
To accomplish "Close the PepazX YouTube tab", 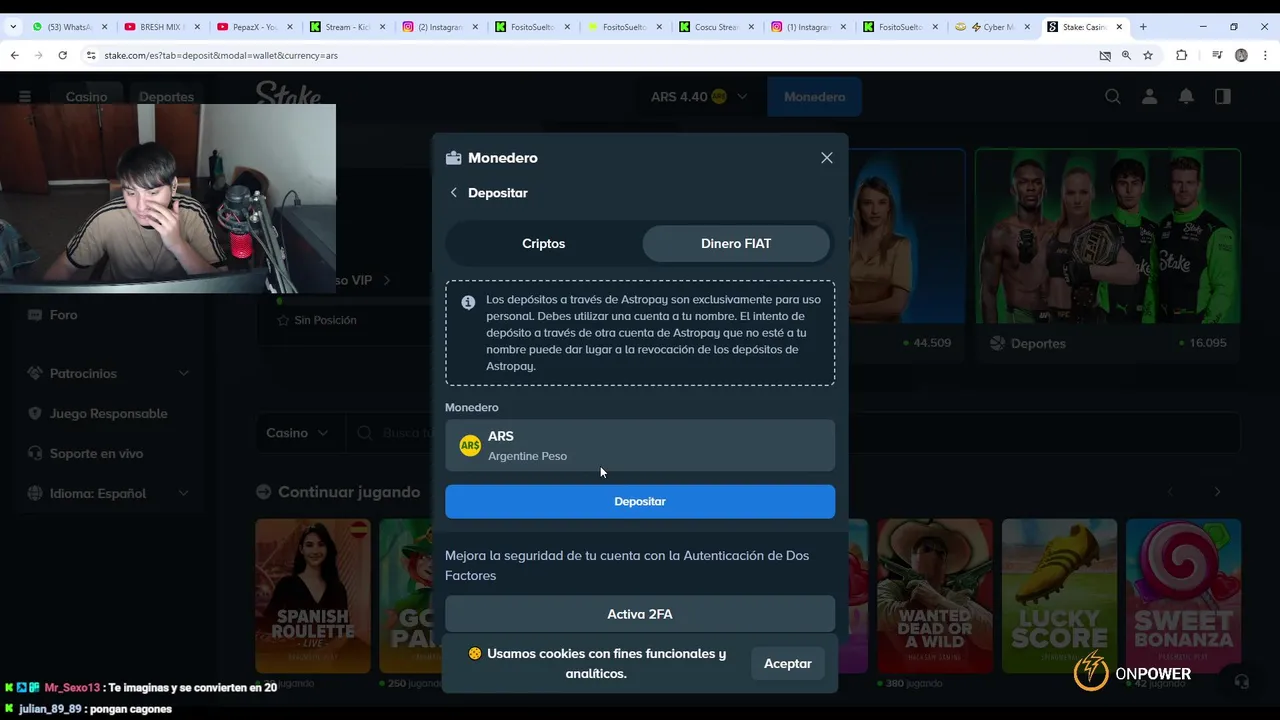I will pos(290,27).
